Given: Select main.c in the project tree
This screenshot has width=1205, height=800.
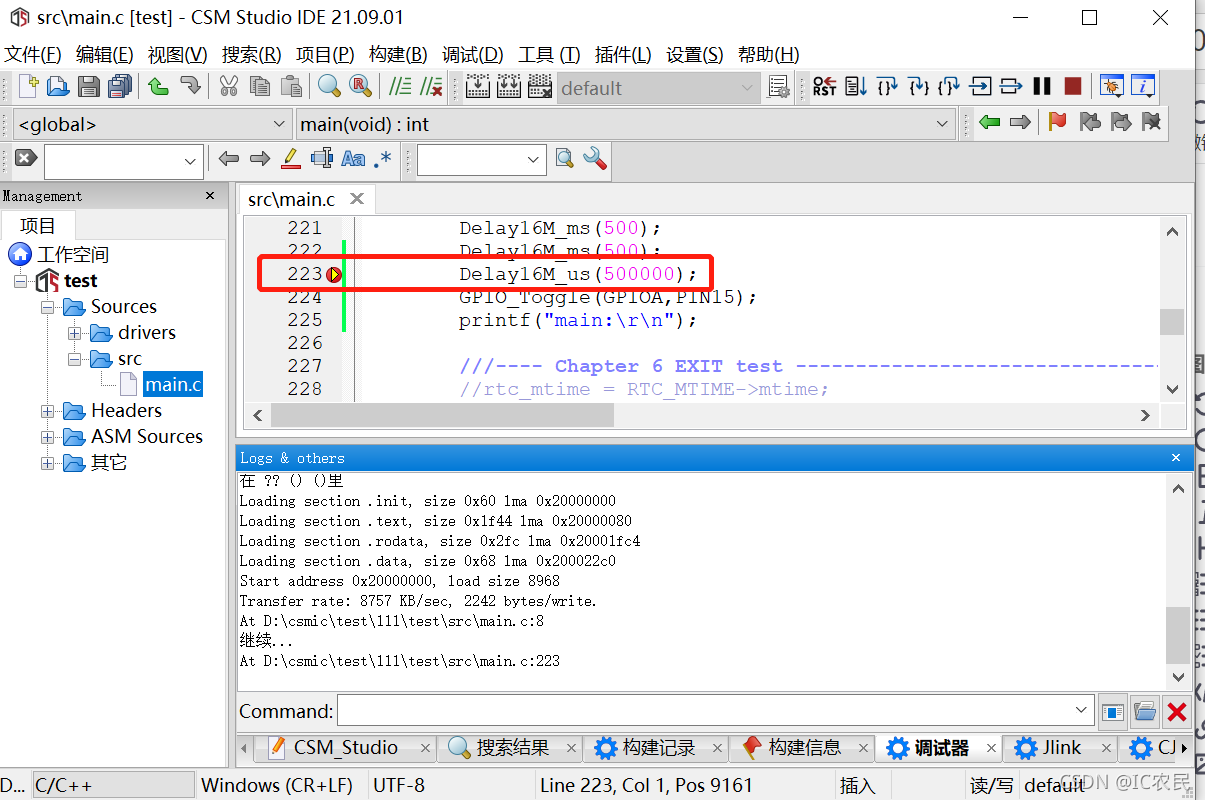Looking at the screenshot, I should click(172, 385).
